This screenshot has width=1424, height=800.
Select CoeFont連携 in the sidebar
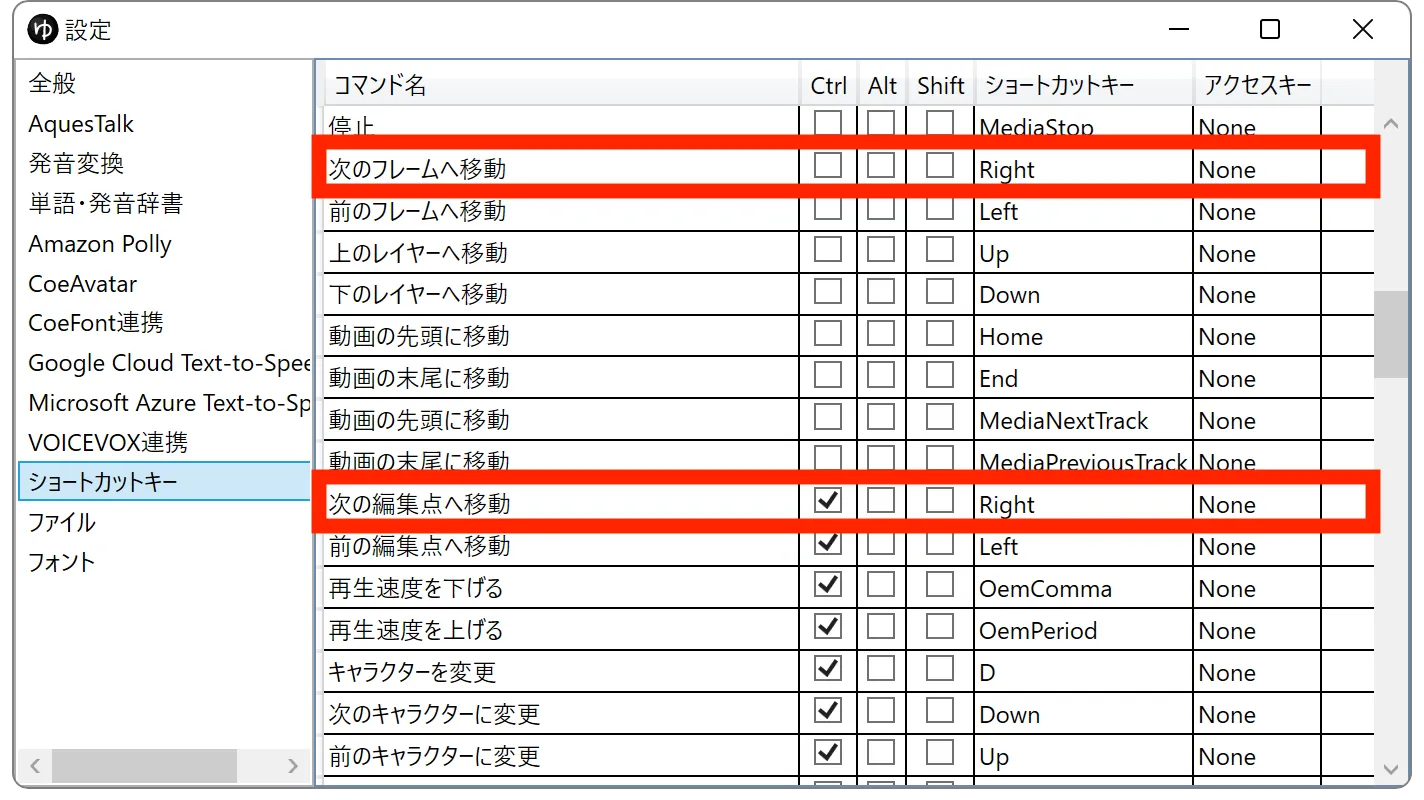click(x=96, y=323)
